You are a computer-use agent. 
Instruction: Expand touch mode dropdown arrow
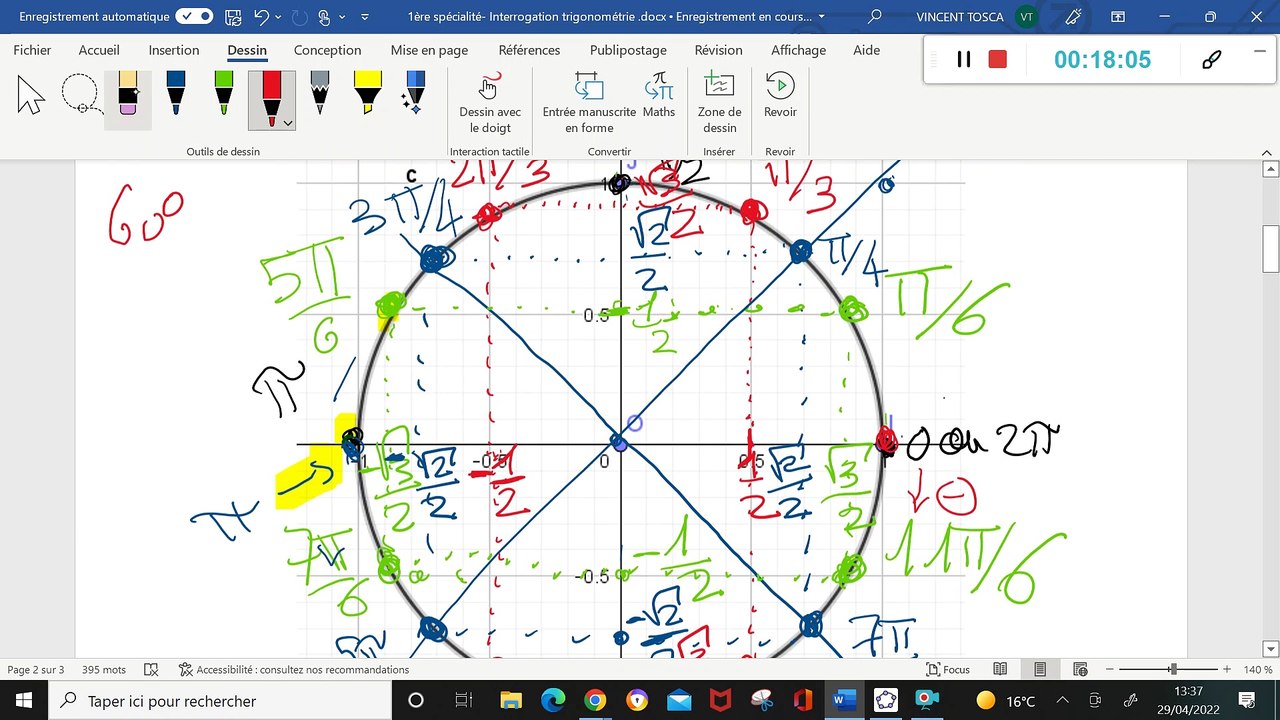click(343, 18)
